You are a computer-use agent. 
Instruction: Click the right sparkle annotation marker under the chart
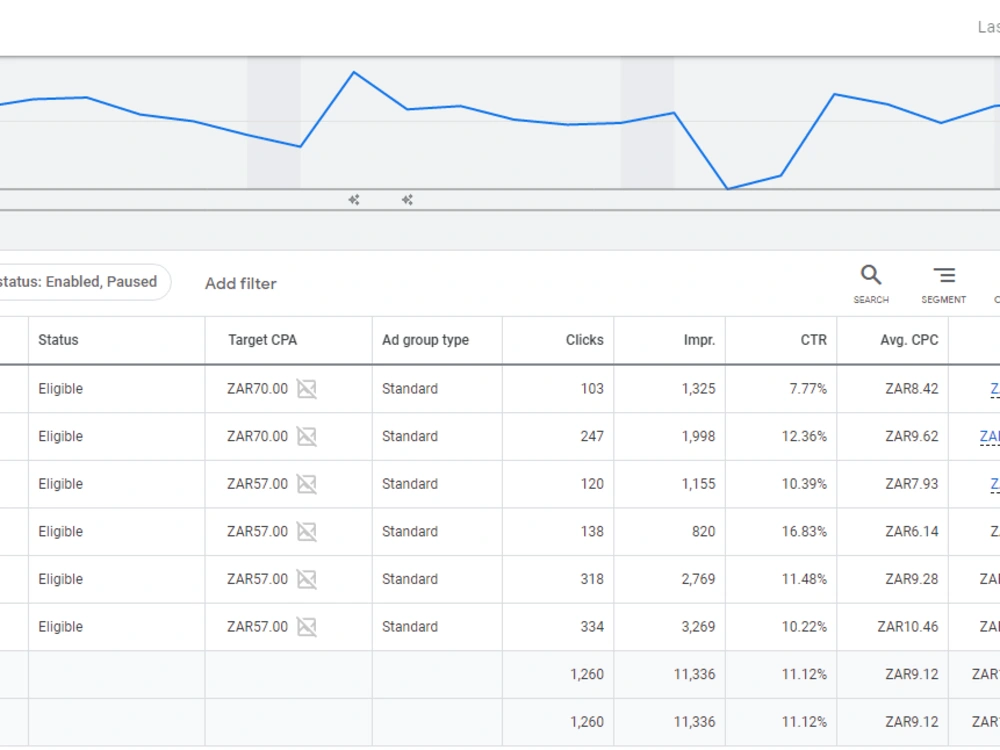(x=408, y=200)
